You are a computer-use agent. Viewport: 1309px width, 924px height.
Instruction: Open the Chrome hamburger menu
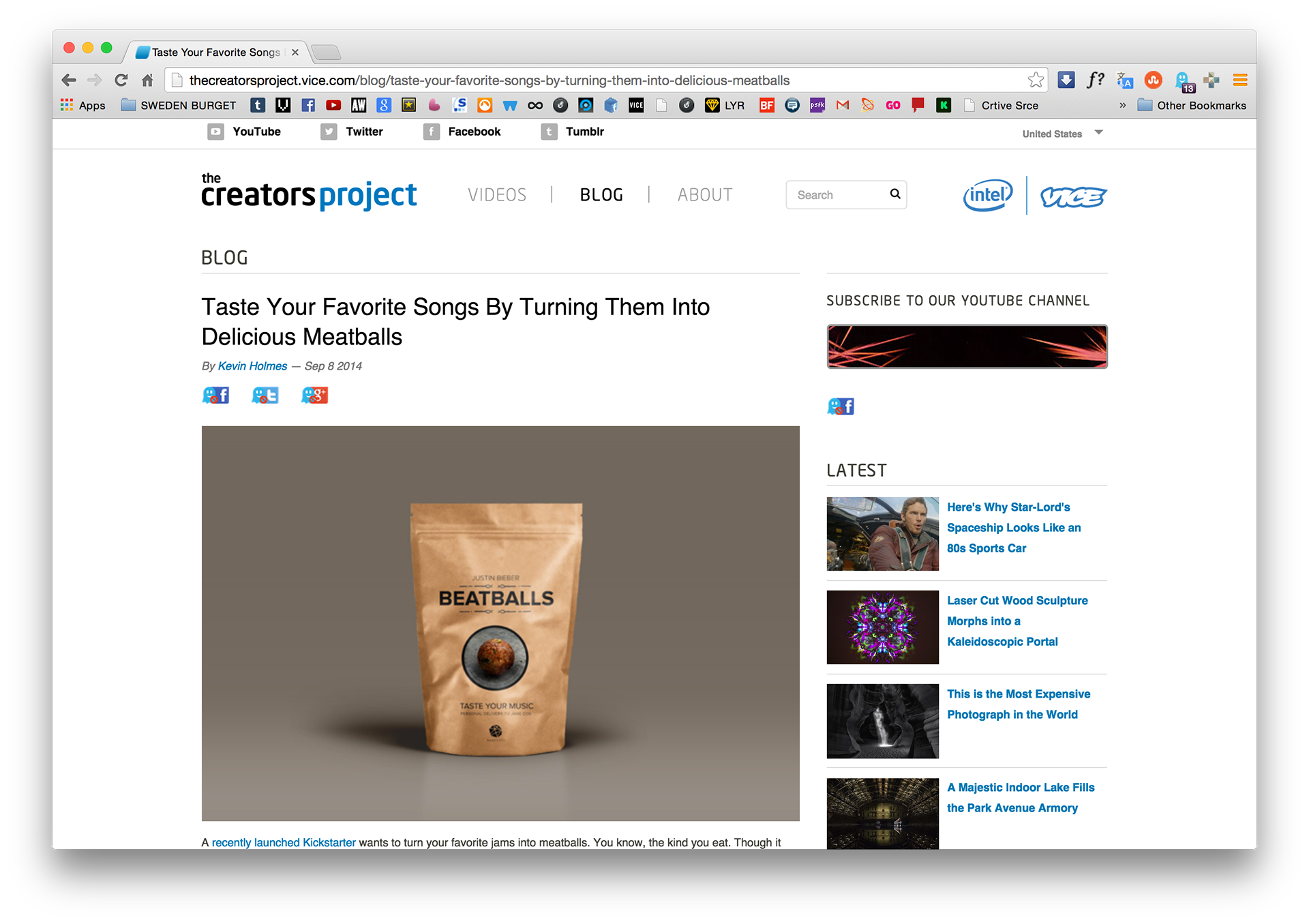click(x=1240, y=80)
